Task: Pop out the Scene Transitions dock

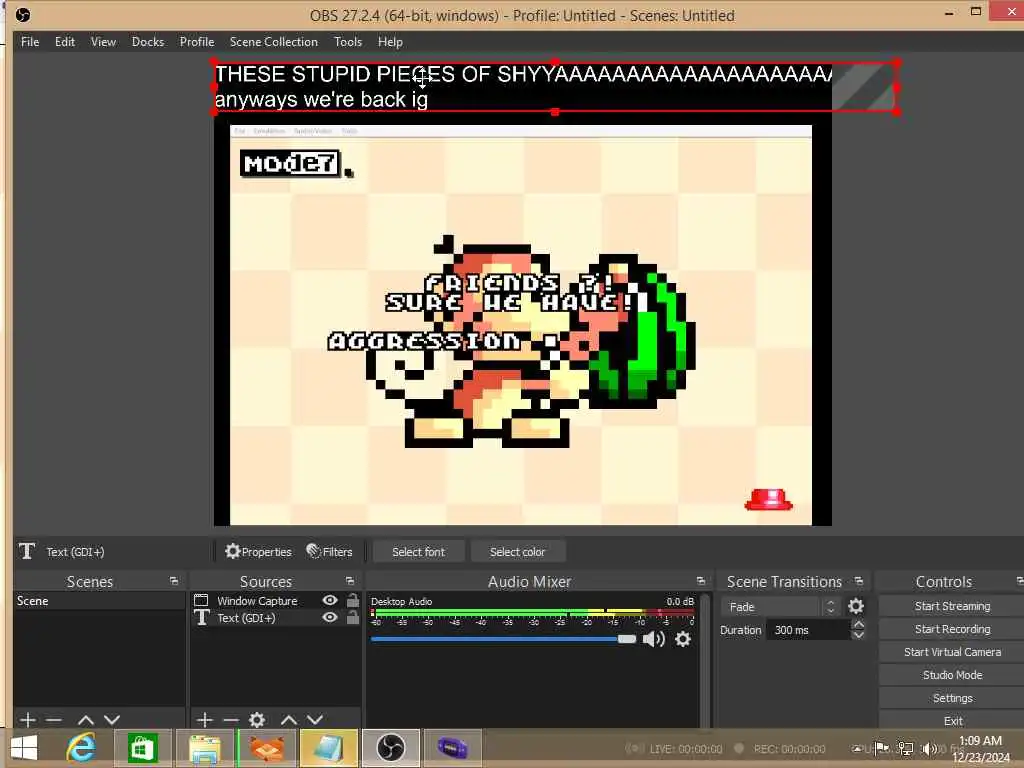Action: [859, 581]
